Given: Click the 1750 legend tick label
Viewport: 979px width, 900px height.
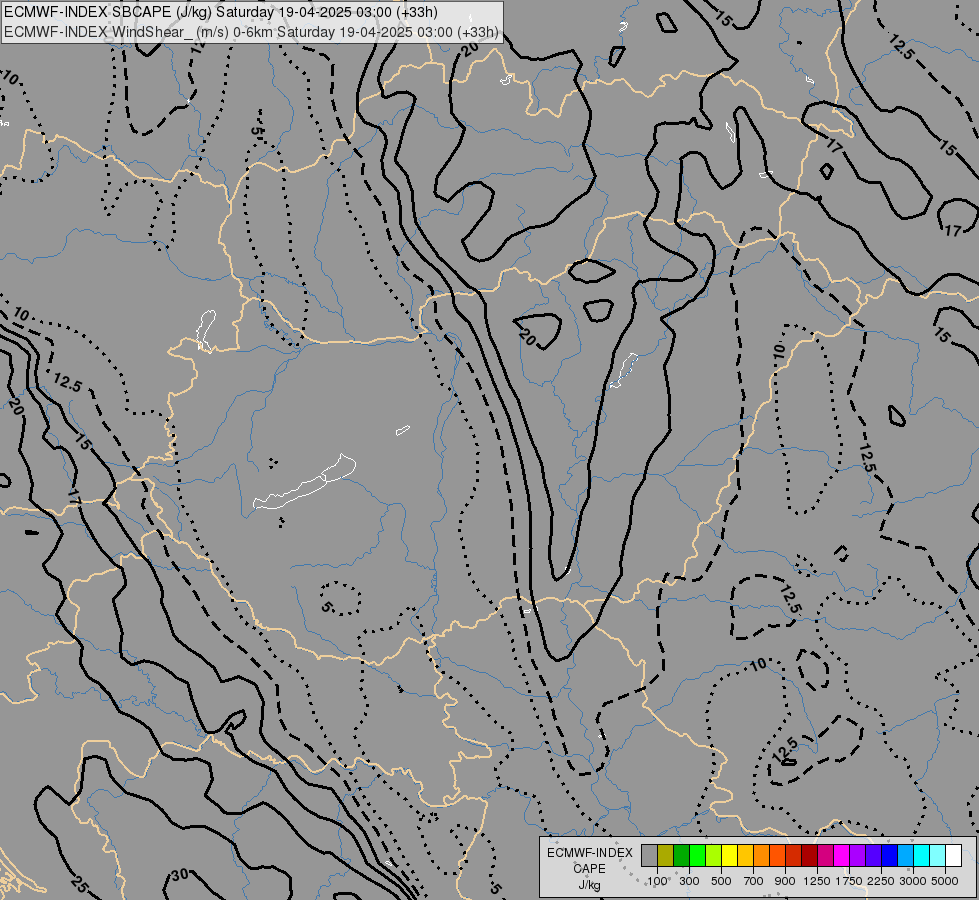Looking at the screenshot, I should point(849,881).
